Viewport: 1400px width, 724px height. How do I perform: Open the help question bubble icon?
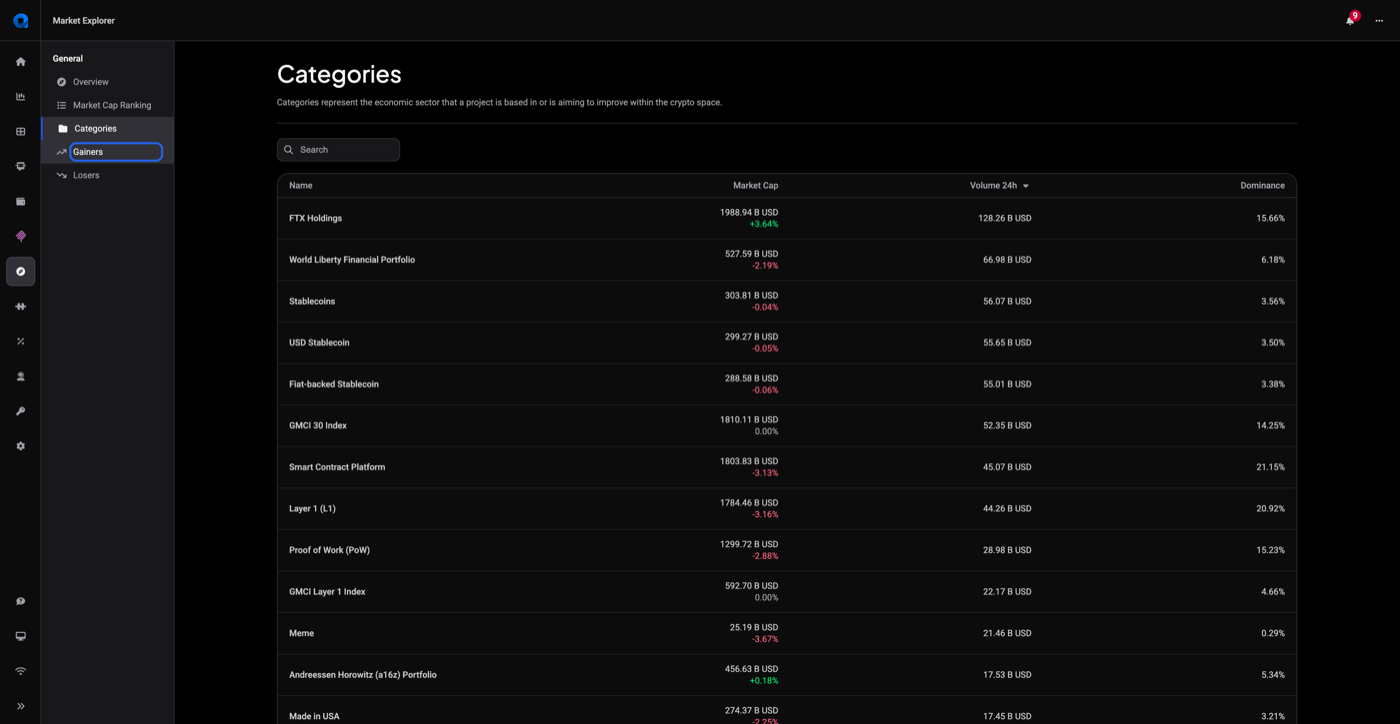20,602
